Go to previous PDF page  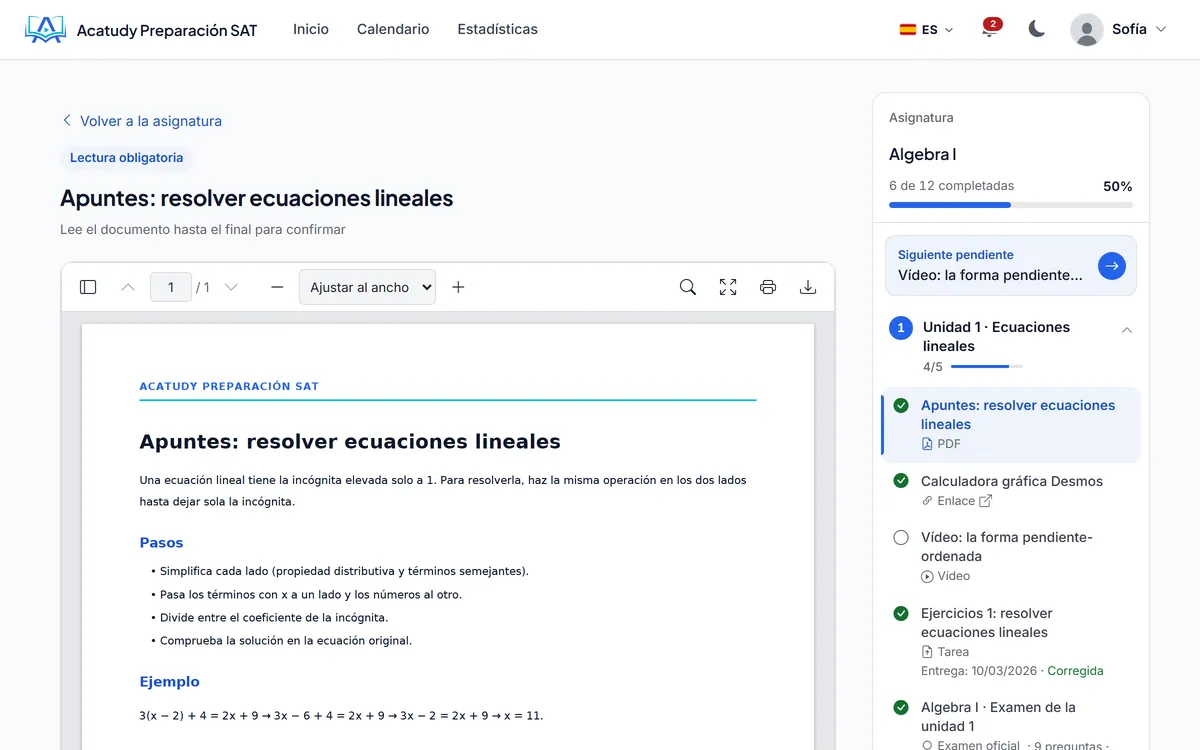coord(128,287)
